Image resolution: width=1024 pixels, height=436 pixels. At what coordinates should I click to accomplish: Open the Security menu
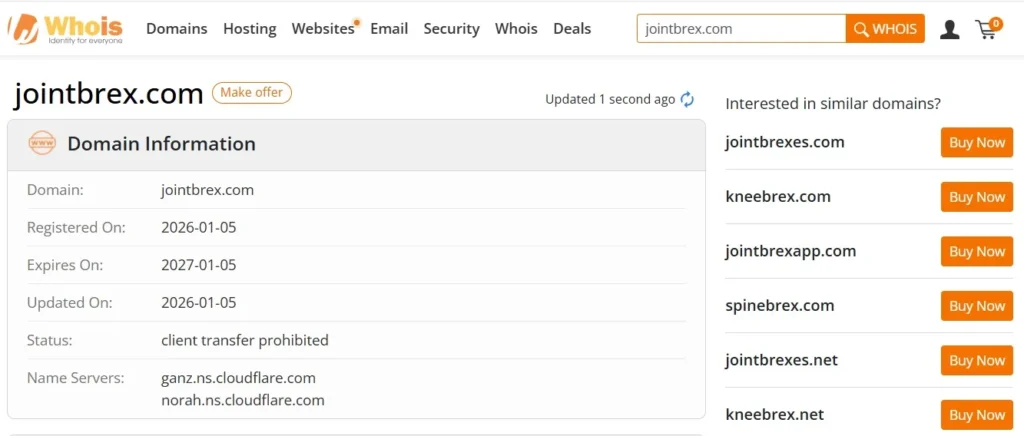(x=451, y=29)
